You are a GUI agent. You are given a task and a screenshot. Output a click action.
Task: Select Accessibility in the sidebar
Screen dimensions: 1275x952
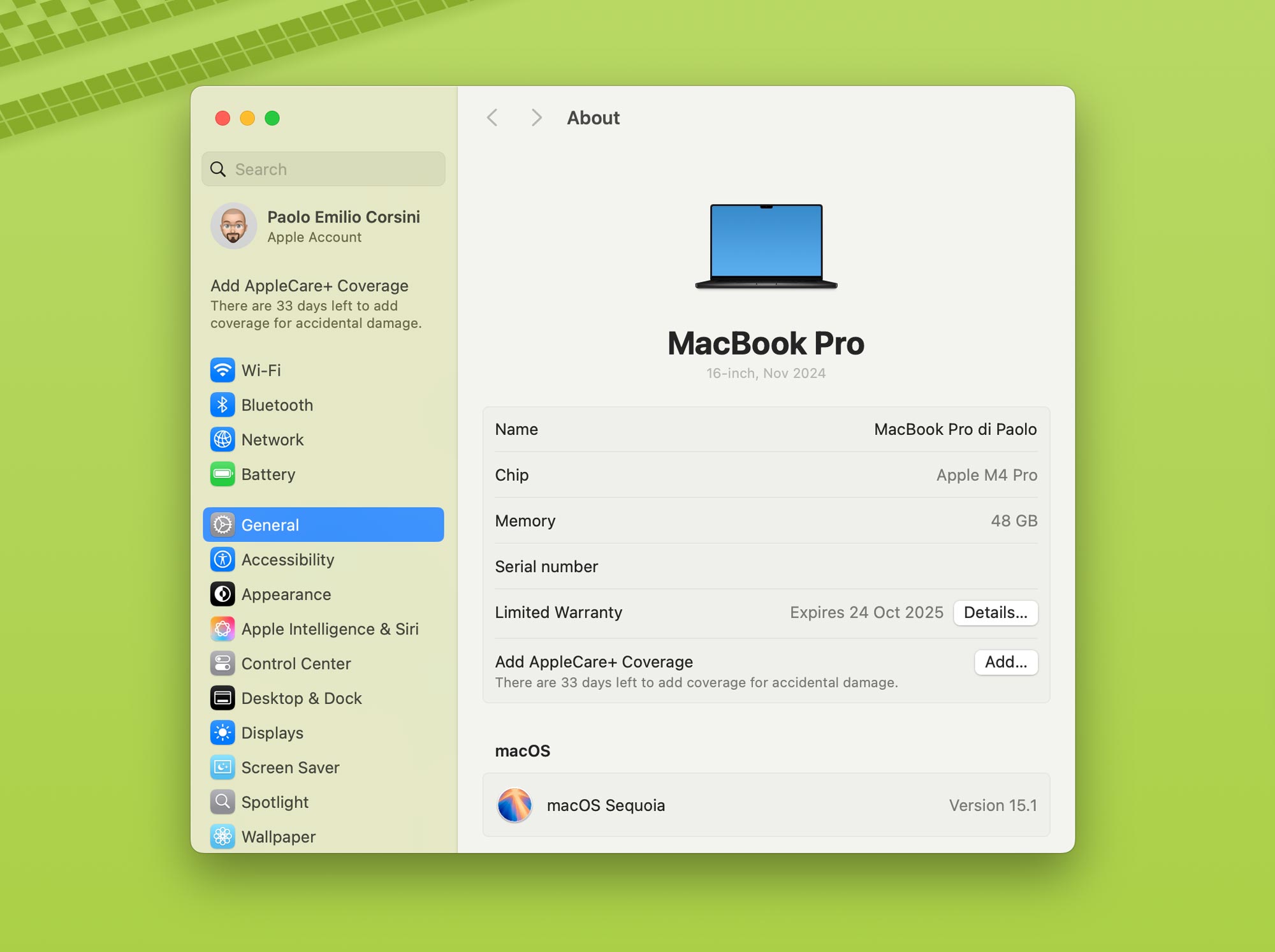323,559
